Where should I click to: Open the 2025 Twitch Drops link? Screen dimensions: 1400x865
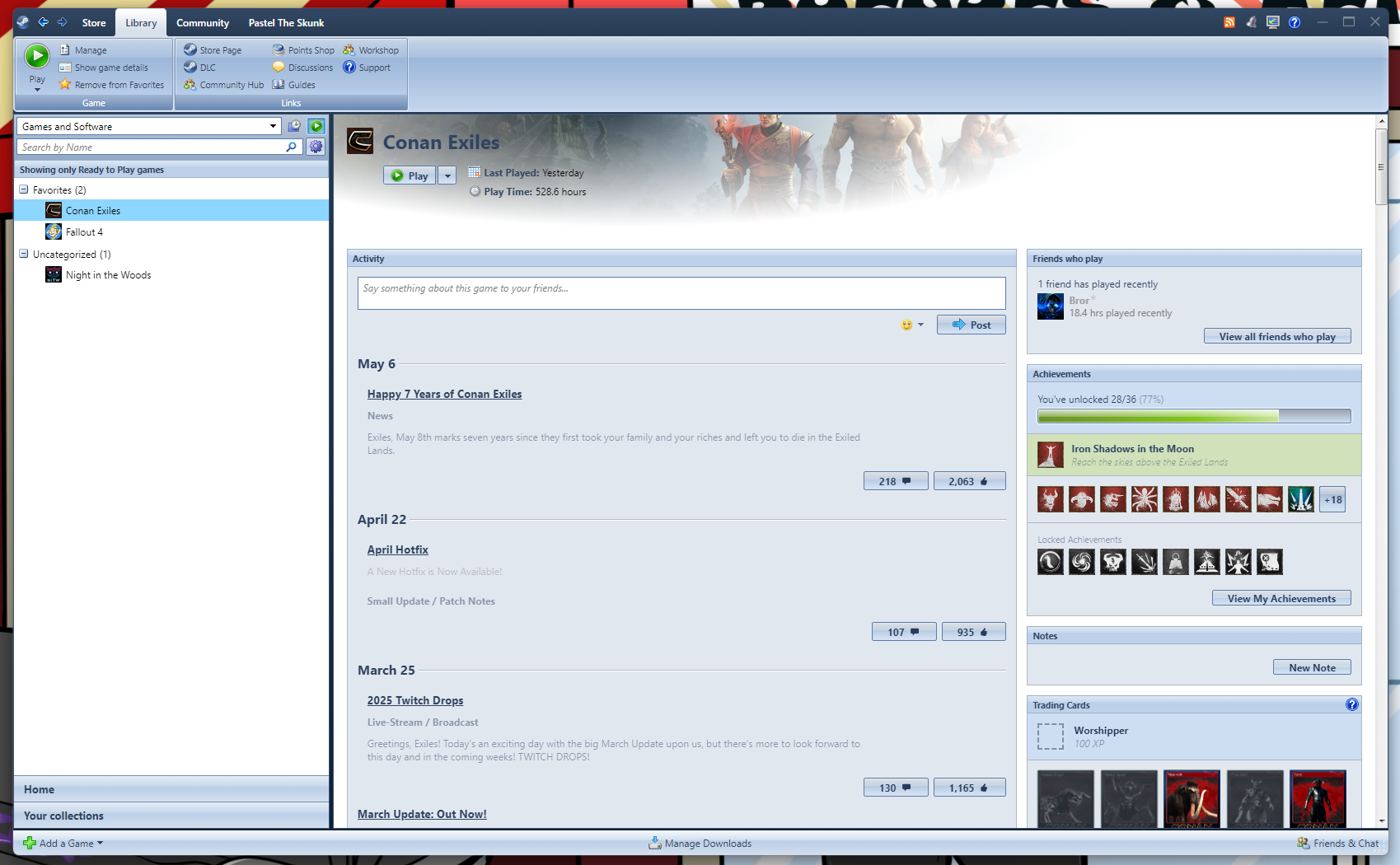click(x=415, y=700)
